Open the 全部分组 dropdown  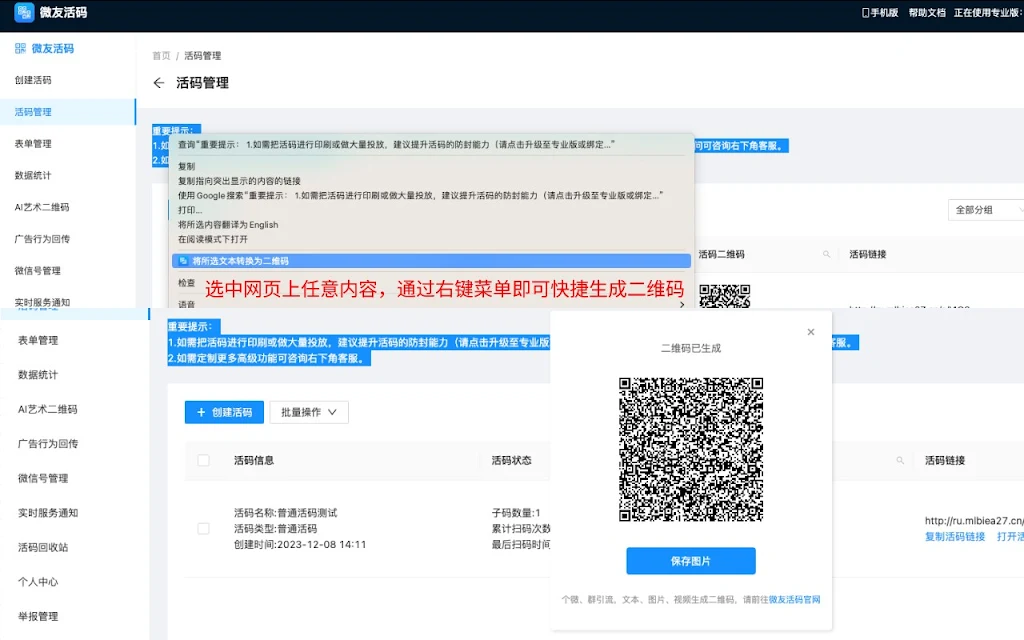pos(986,210)
